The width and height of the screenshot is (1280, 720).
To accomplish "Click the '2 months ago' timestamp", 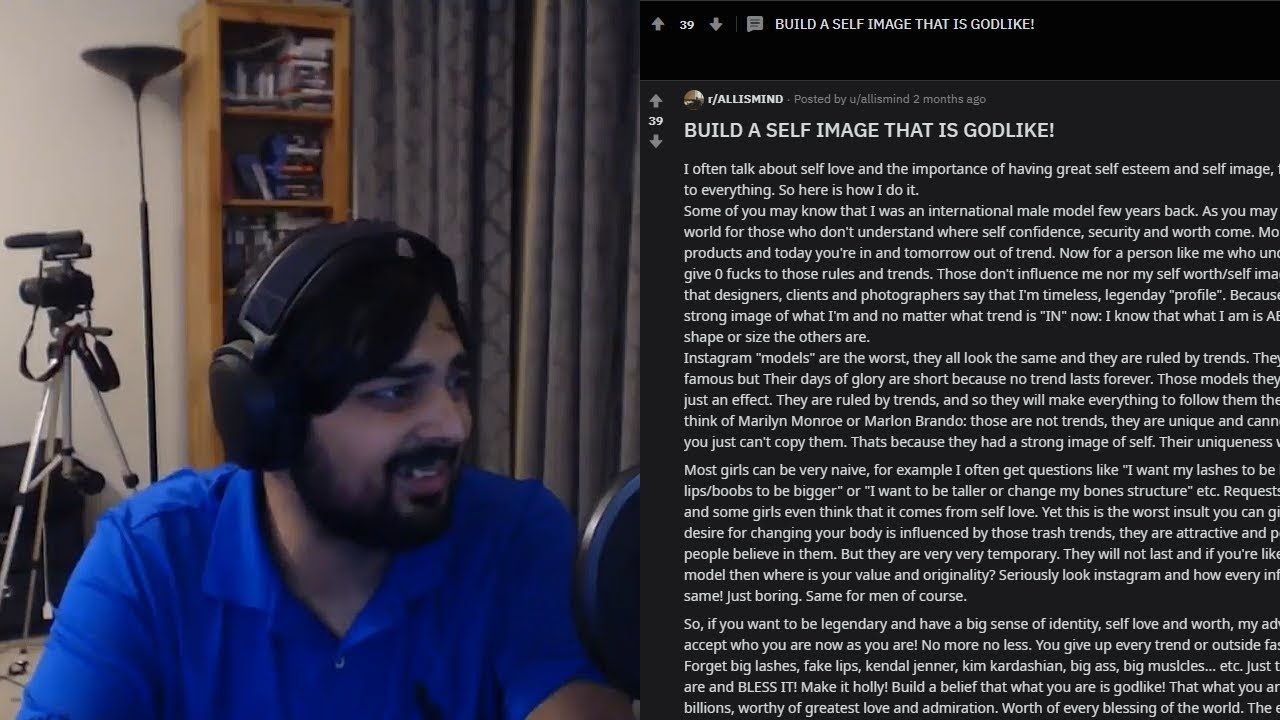I will pyautogui.click(x=949, y=99).
